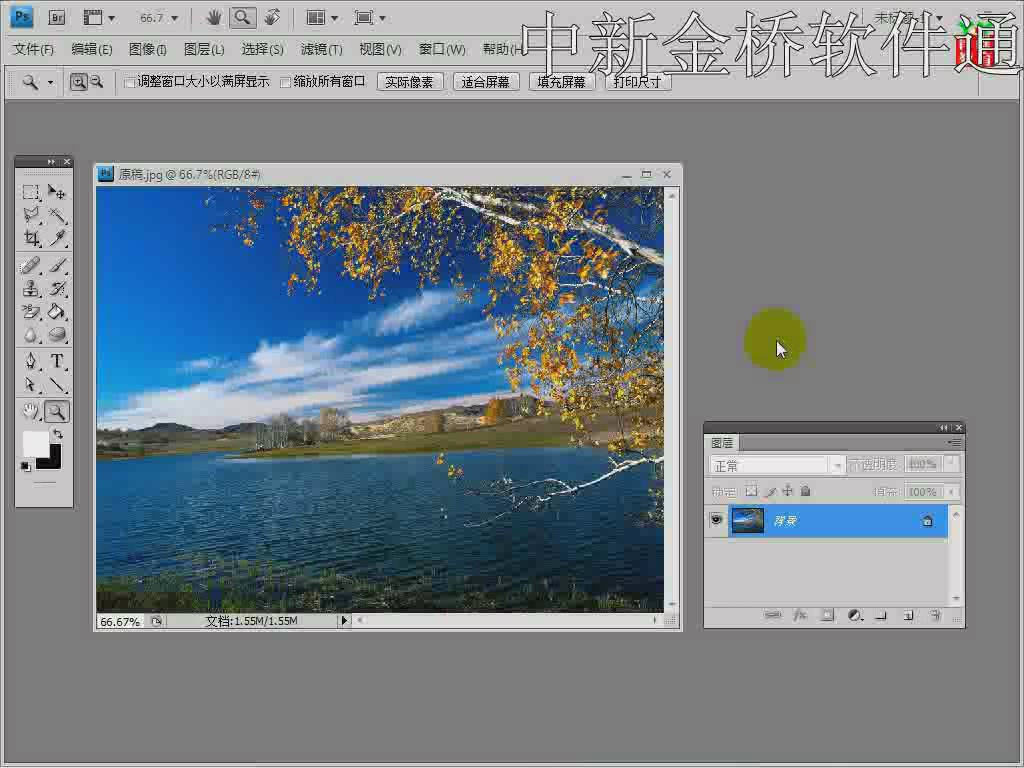Click Rotate View tool in application bar
1024x768 pixels.
pos(272,18)
